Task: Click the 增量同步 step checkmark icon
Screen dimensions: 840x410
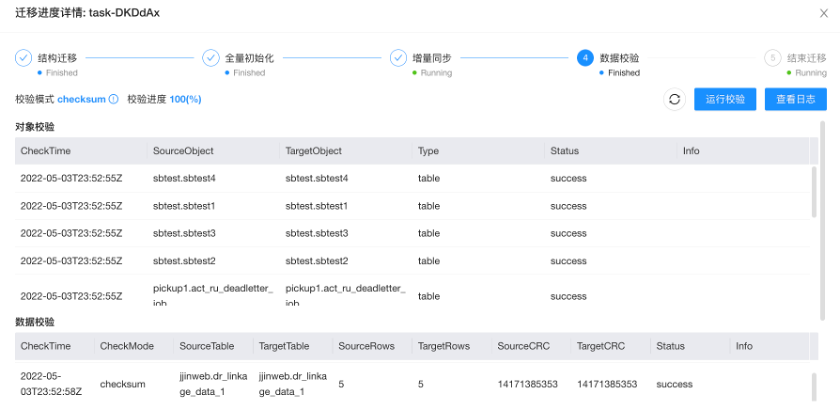Action: click(x=399, y=58)
